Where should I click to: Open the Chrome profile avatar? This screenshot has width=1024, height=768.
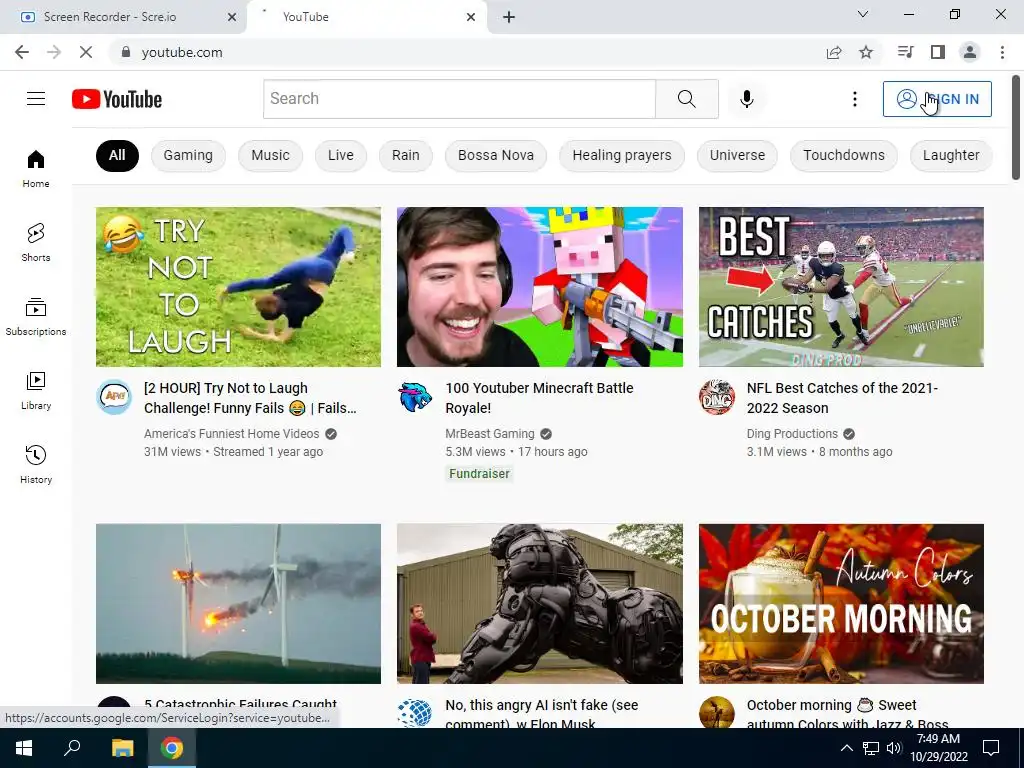[970, 52]
